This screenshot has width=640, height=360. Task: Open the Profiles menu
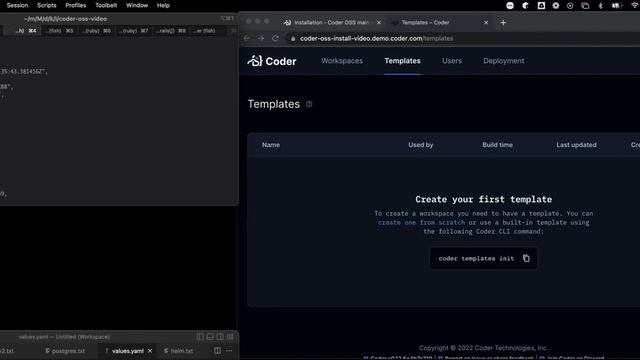[x=76, y=5]
